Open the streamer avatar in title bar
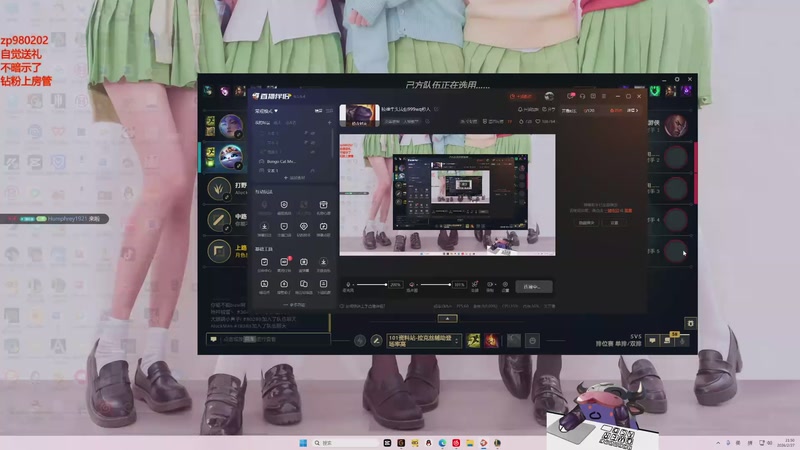Screen dimensions: 800x450 (549, 96)
